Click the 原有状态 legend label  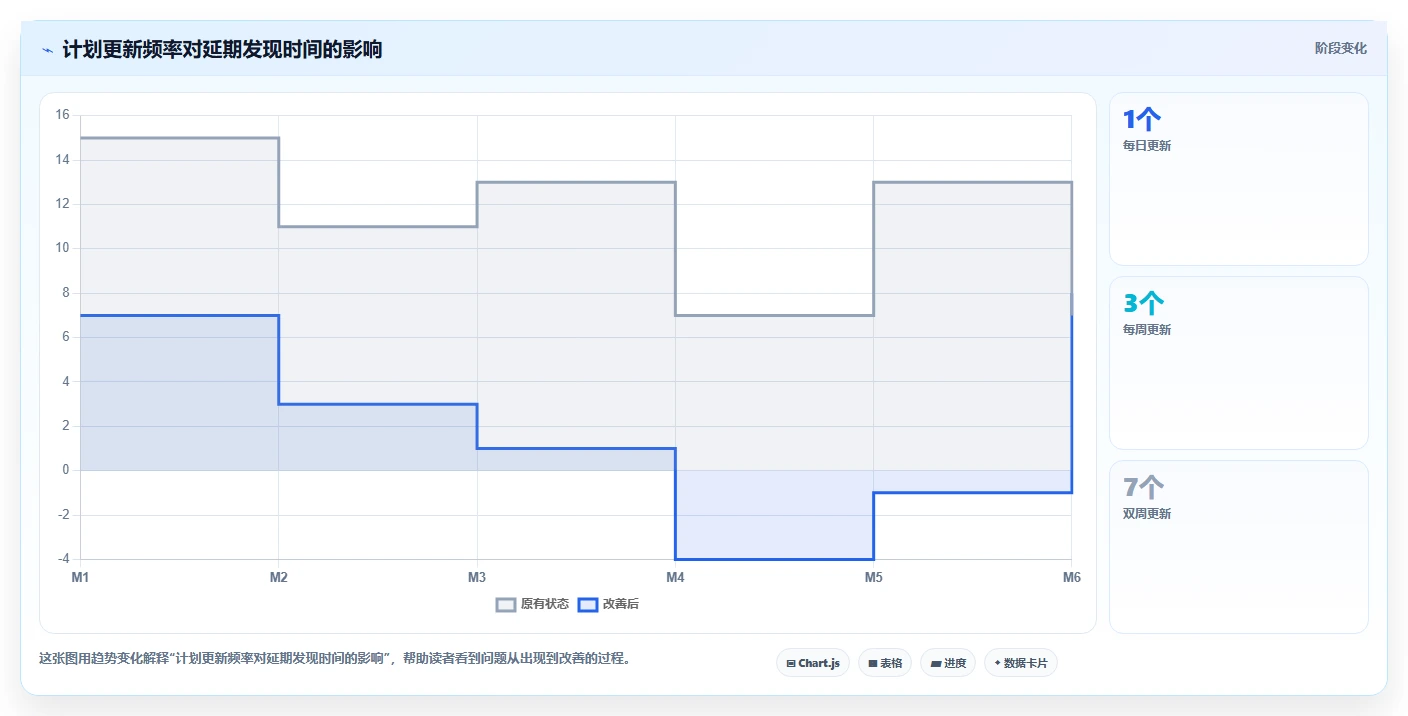pyautogui.click(x=545, y=604)
